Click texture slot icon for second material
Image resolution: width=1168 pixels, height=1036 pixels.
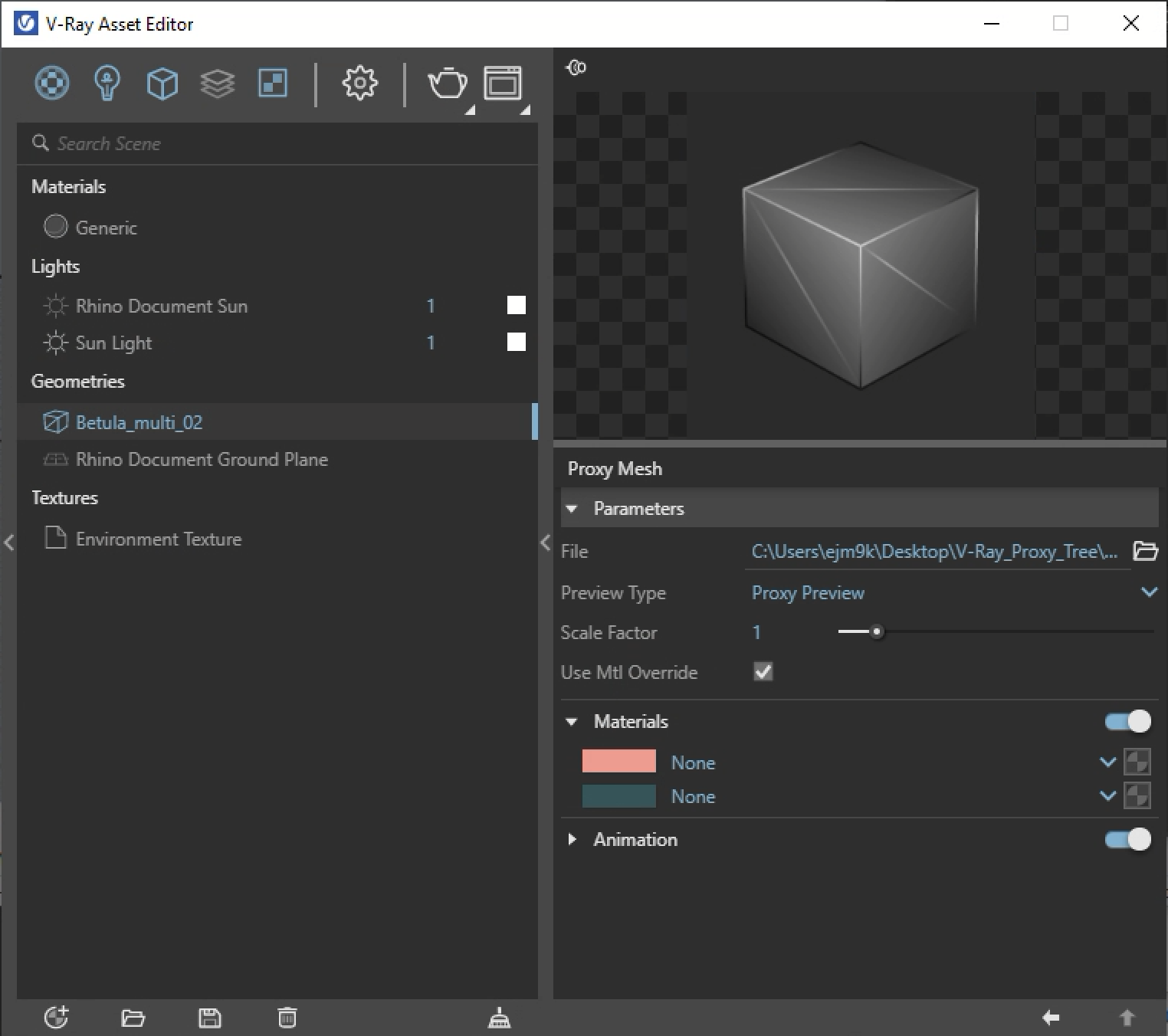pyautogui.click(x=1137, y=795)
